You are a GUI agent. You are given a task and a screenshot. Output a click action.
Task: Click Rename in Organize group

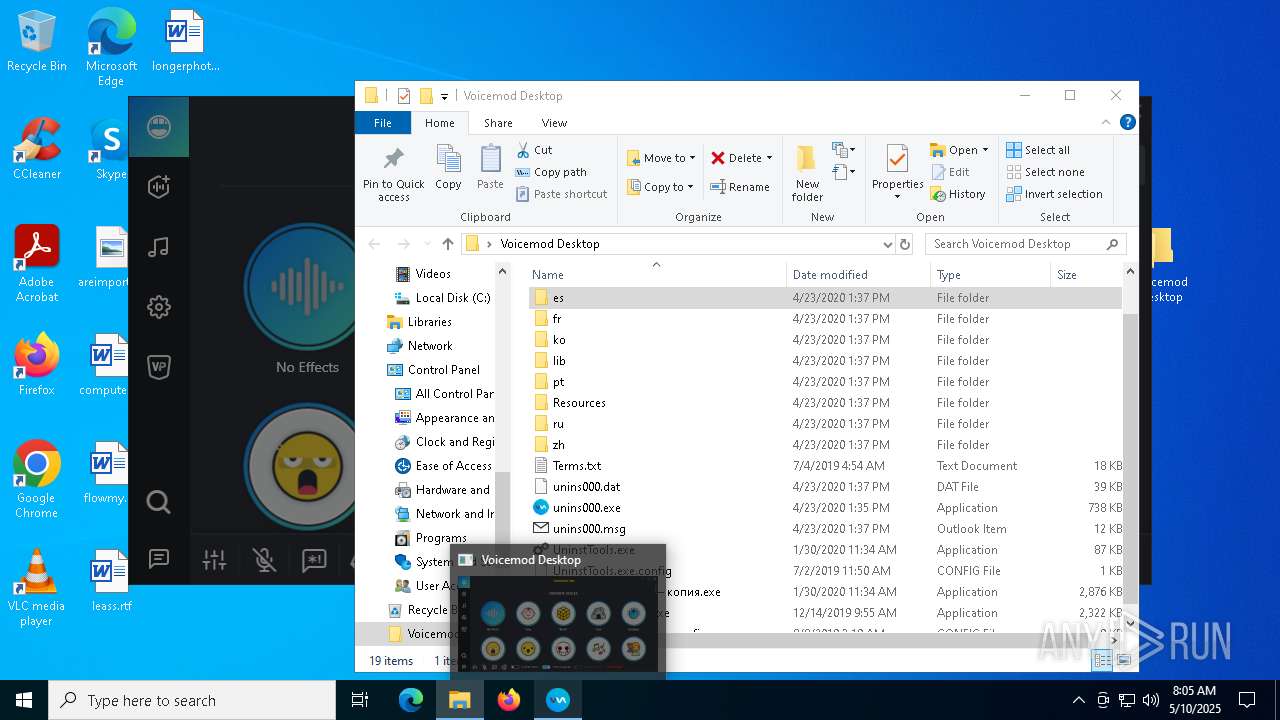(x=740, y=187)
